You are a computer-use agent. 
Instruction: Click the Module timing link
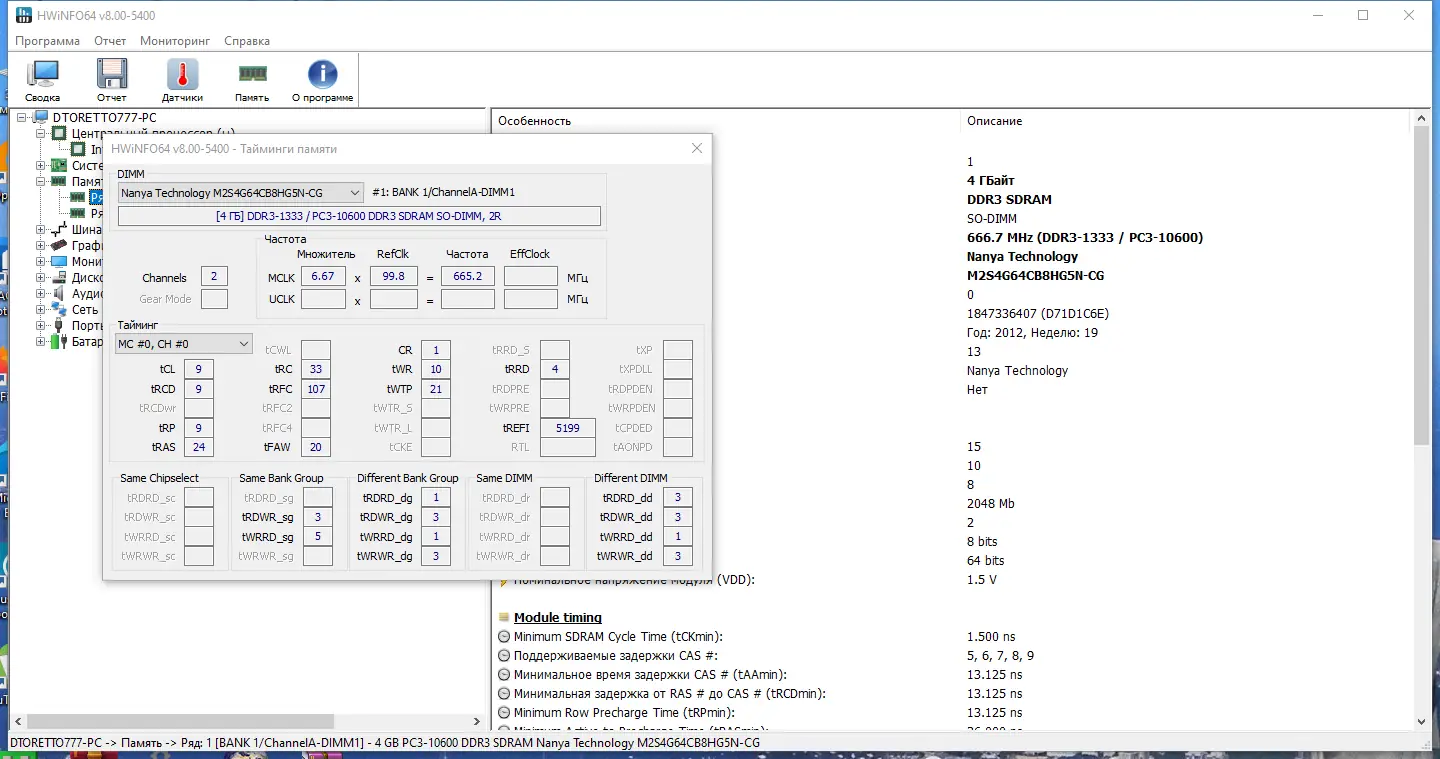[x=557, y=617]
